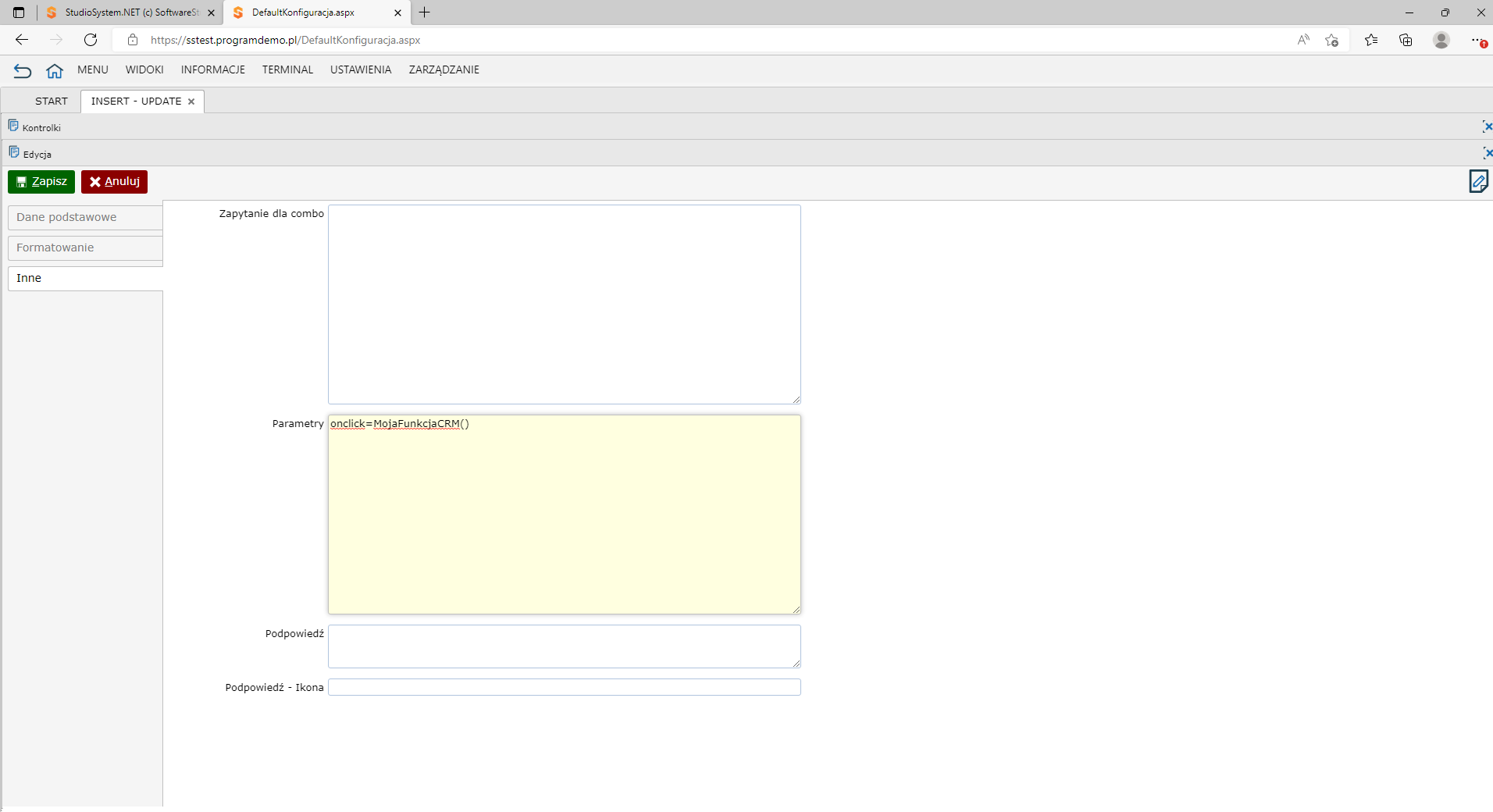Focus the Podpowiedź - Ikona field
The height and width of the screenshot is (812, 1493).
click(565, 687)
